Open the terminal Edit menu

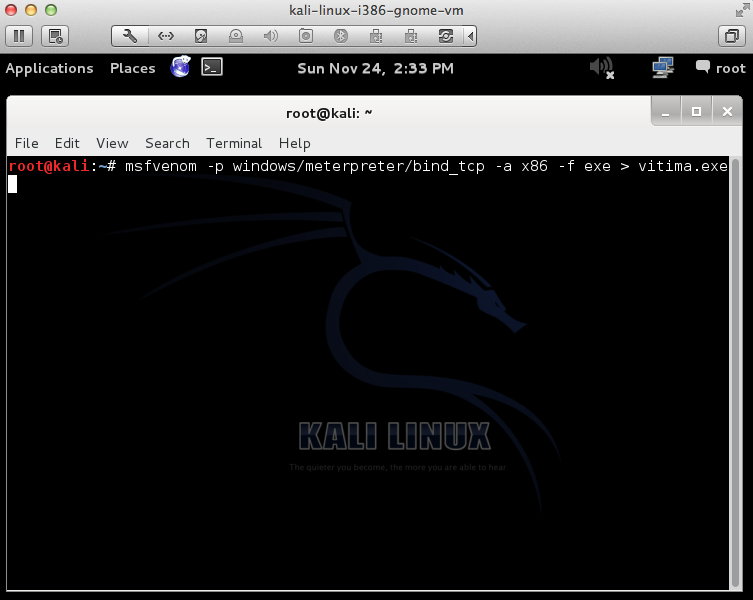pos(67,143)
